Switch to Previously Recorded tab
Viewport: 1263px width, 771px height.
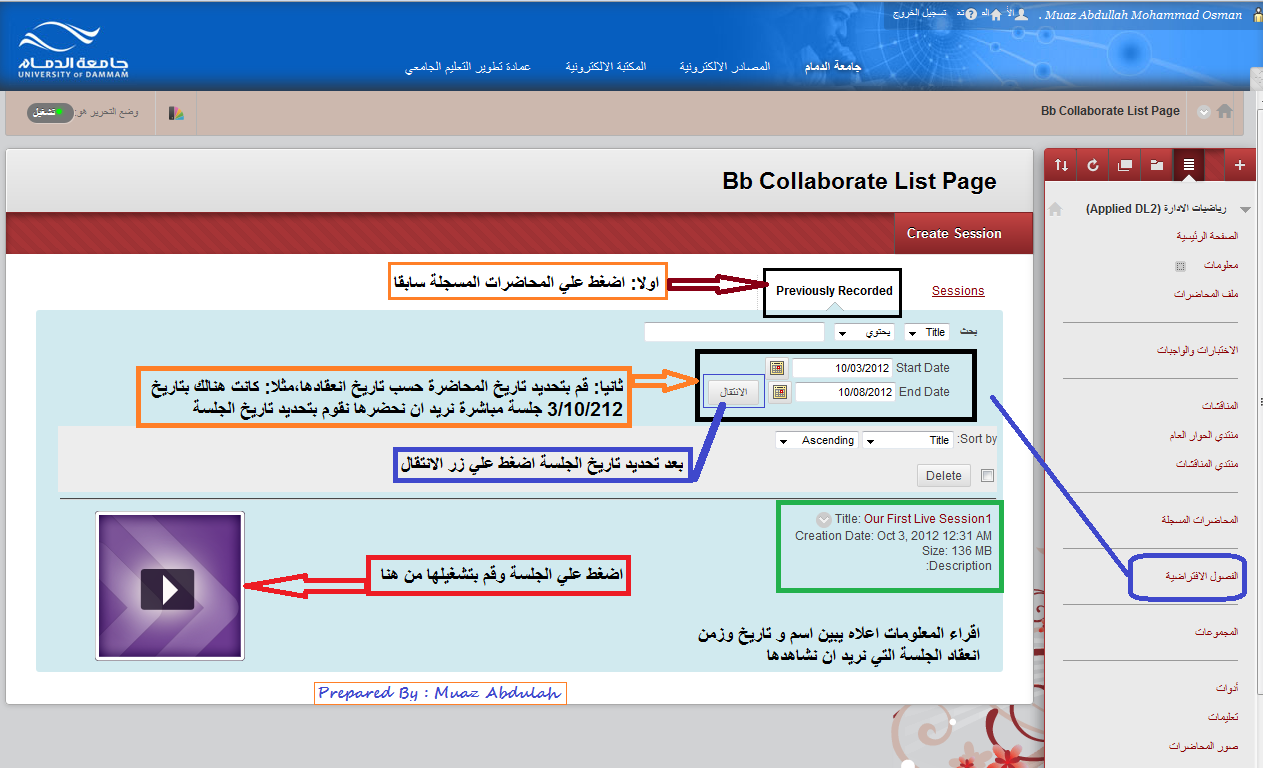834,291
